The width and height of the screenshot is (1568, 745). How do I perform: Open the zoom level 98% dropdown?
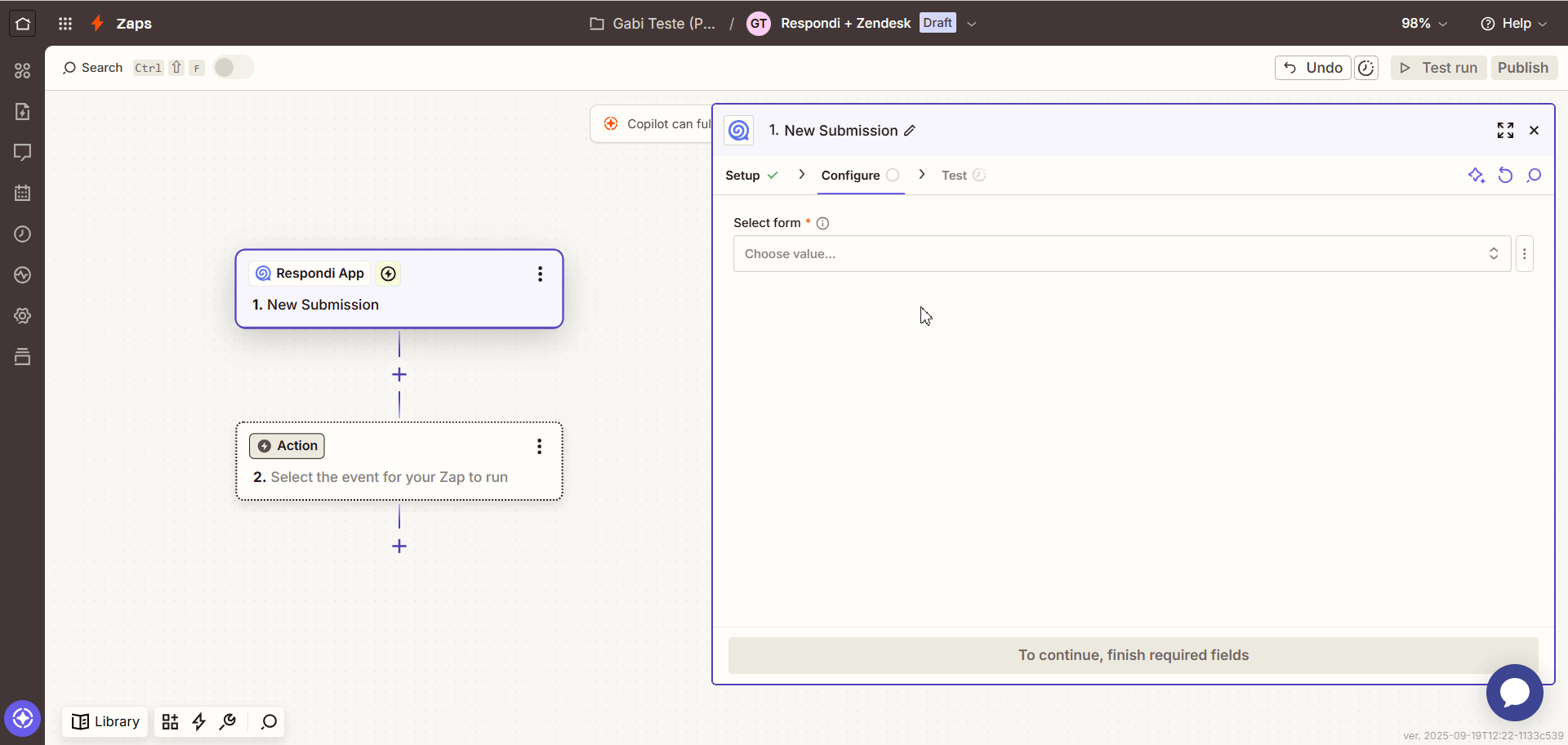pyautogui.click(x=1424, y=24)
